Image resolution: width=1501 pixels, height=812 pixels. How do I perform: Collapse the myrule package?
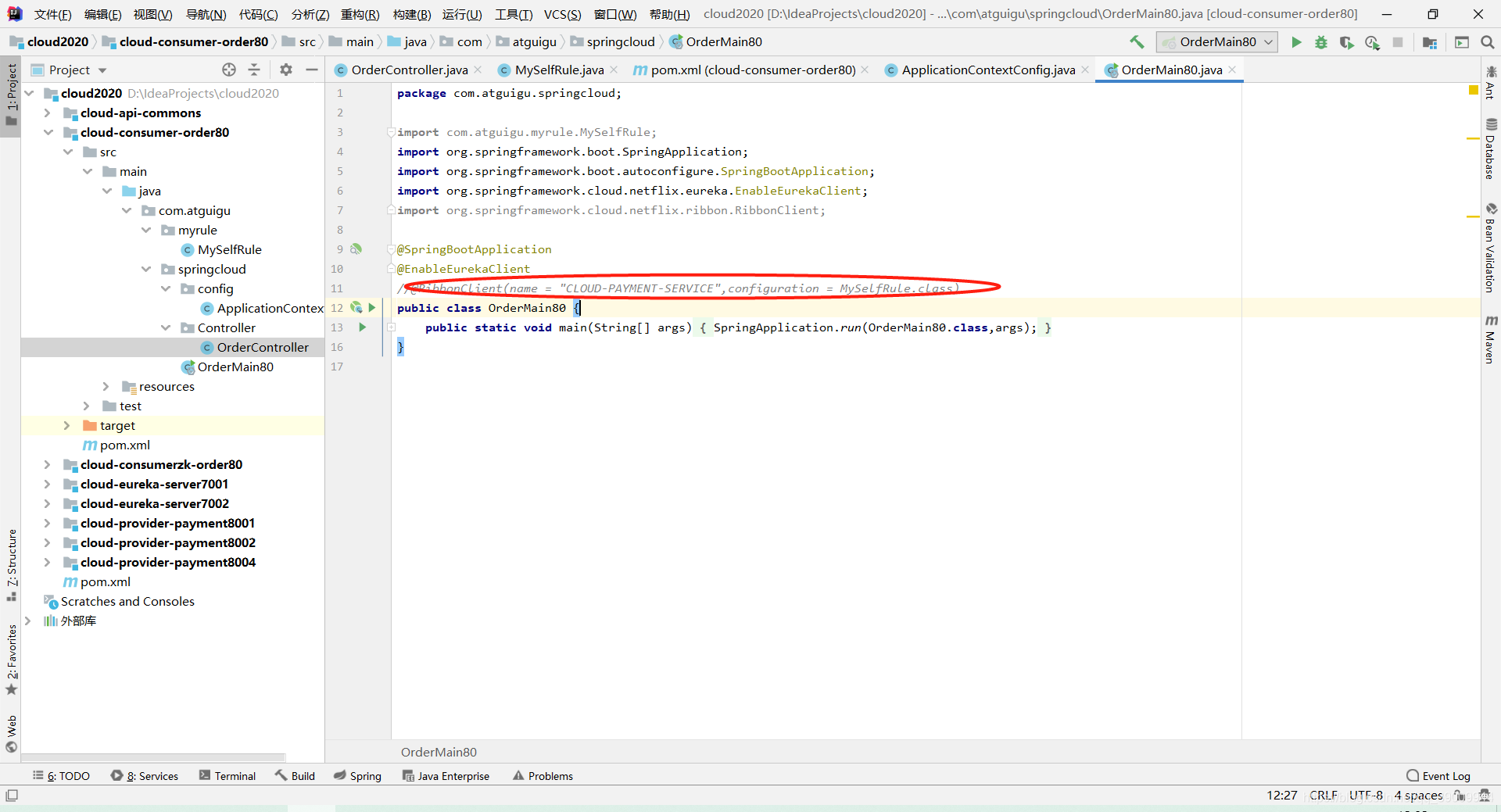(146, 230)
